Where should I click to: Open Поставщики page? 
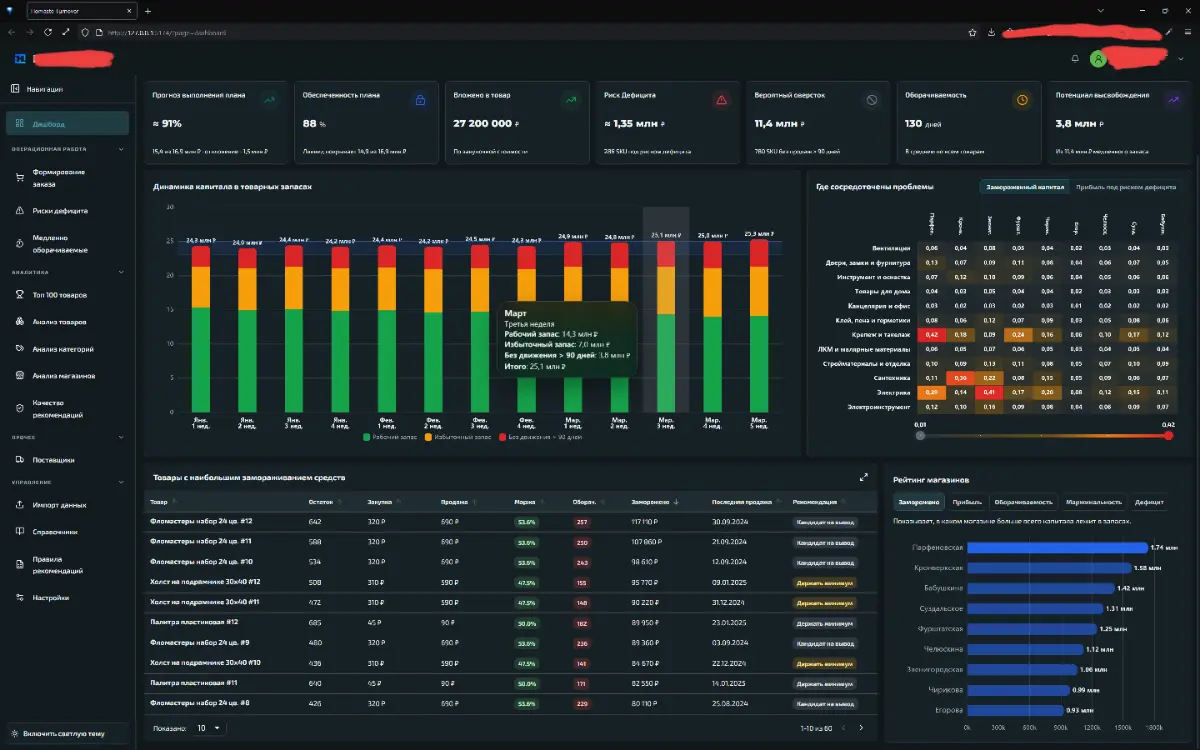pyautogui.click(x=67, y=460)
